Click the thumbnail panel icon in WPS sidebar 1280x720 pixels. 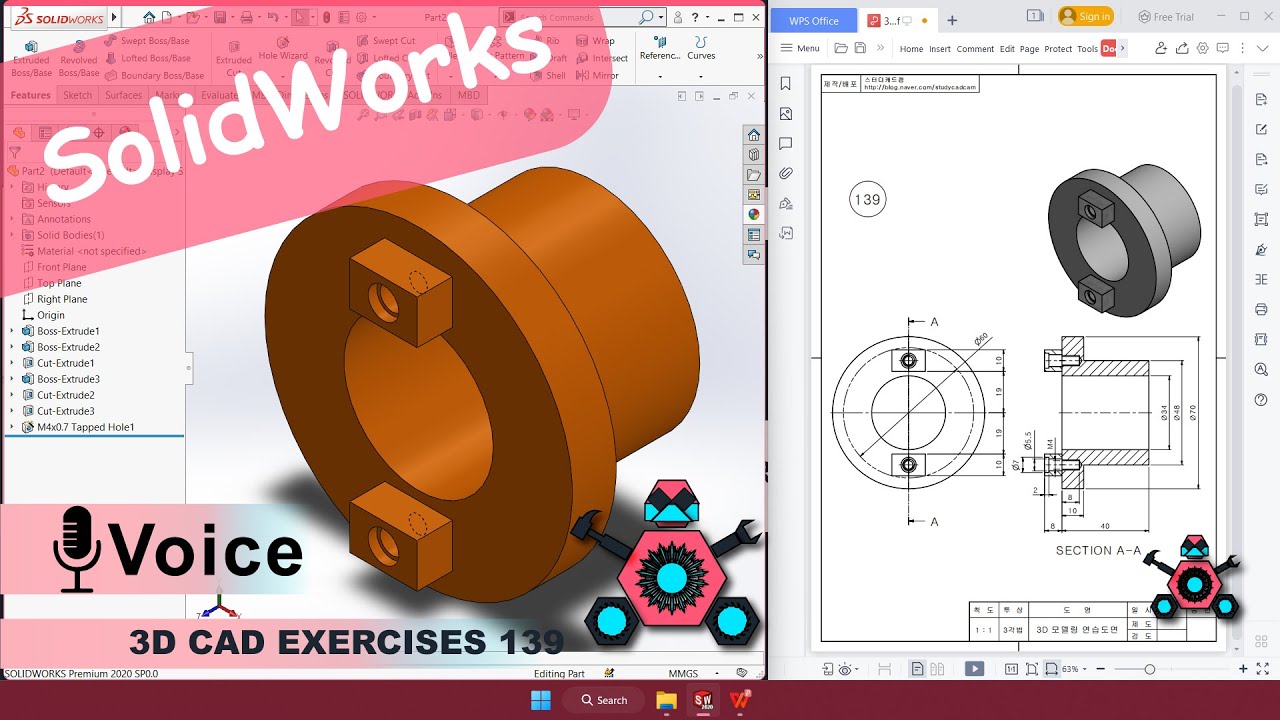coord(786,114)
